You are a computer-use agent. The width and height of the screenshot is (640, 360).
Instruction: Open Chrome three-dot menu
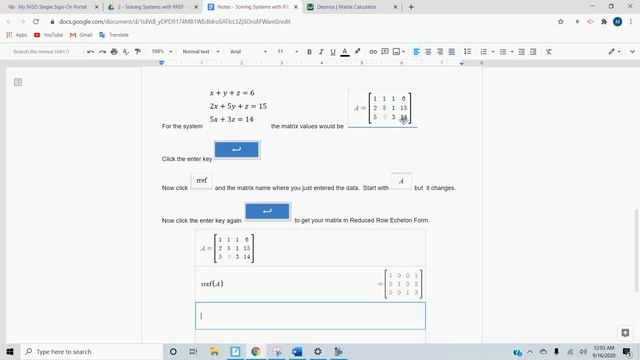[631, 22]
